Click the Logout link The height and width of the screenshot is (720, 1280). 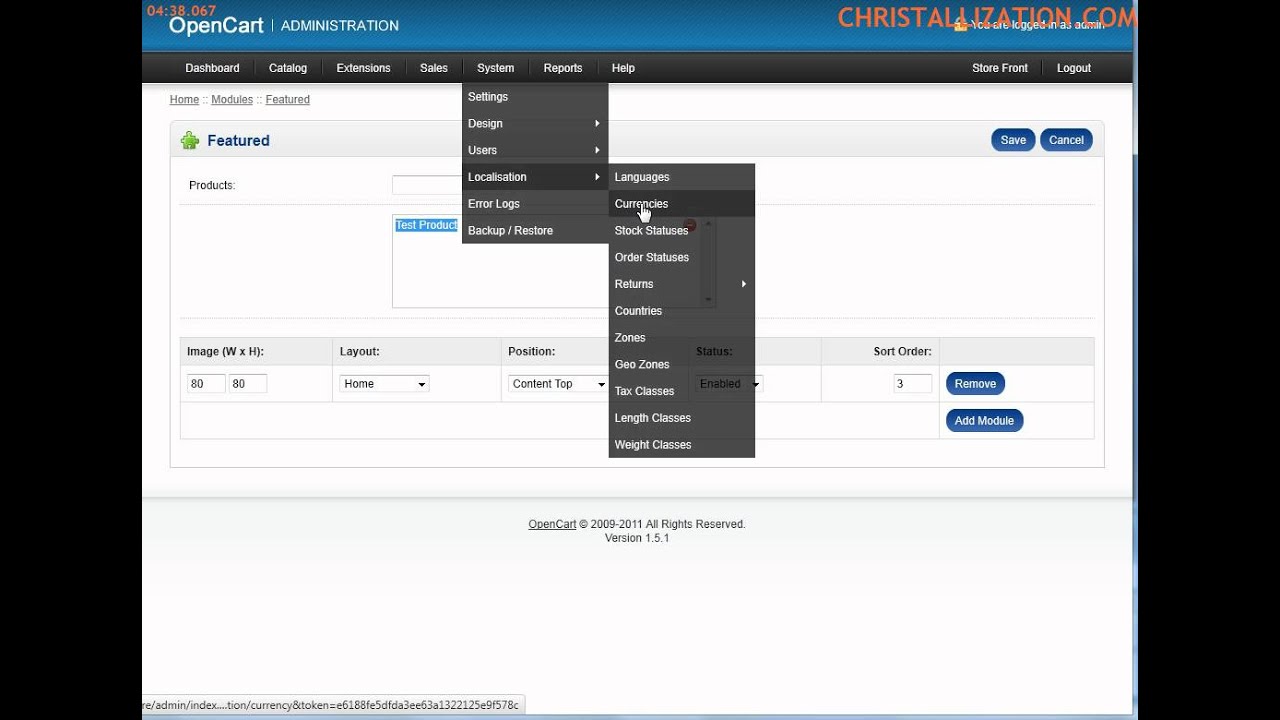[x=1074, y=68]
